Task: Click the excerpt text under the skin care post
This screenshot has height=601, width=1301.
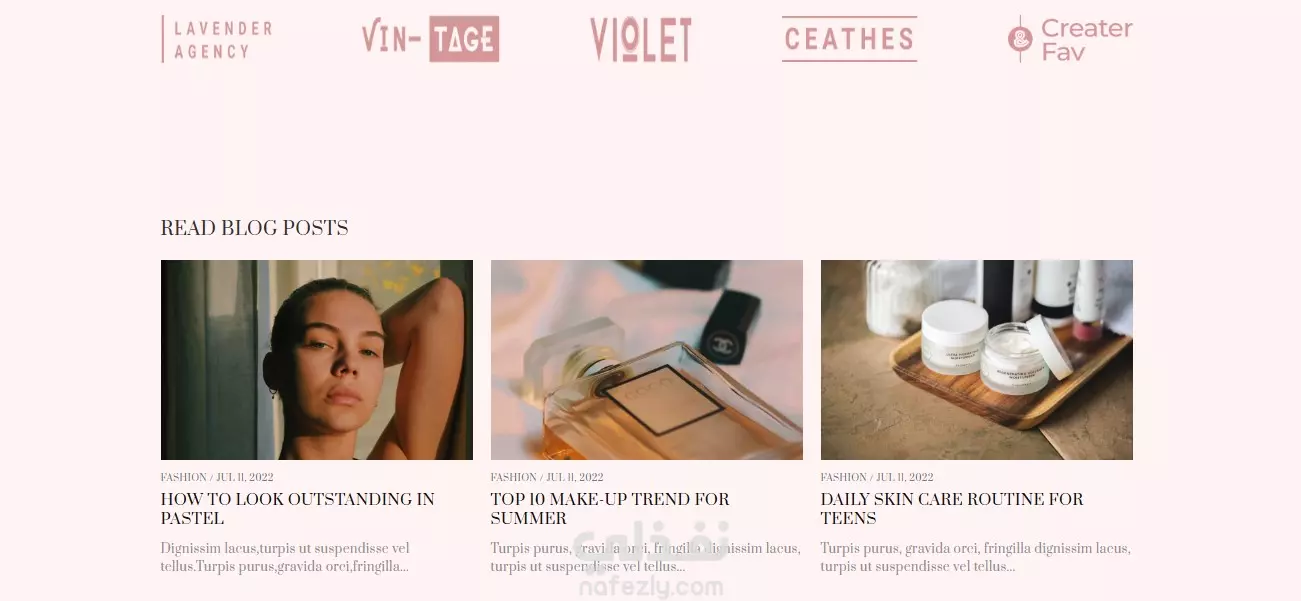Action: (976, 557)
